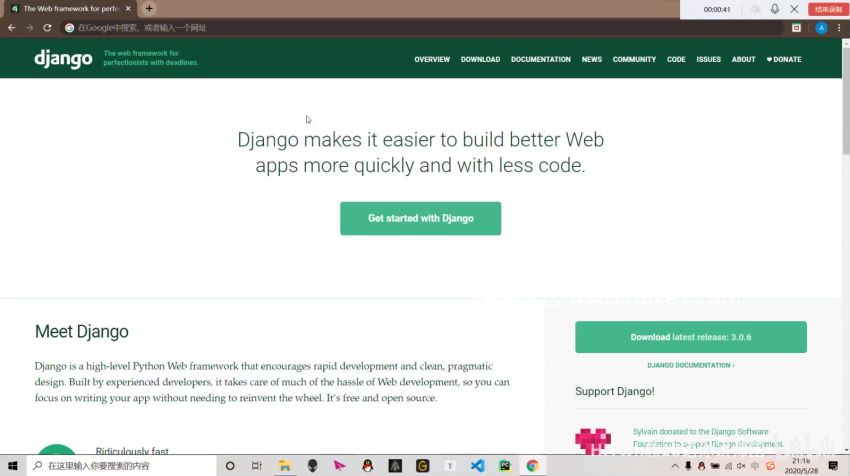Open QQ penguin app on the taskbar
This screenshot has height=476, width=850.
pyautogui.click(x=368, y=466)
